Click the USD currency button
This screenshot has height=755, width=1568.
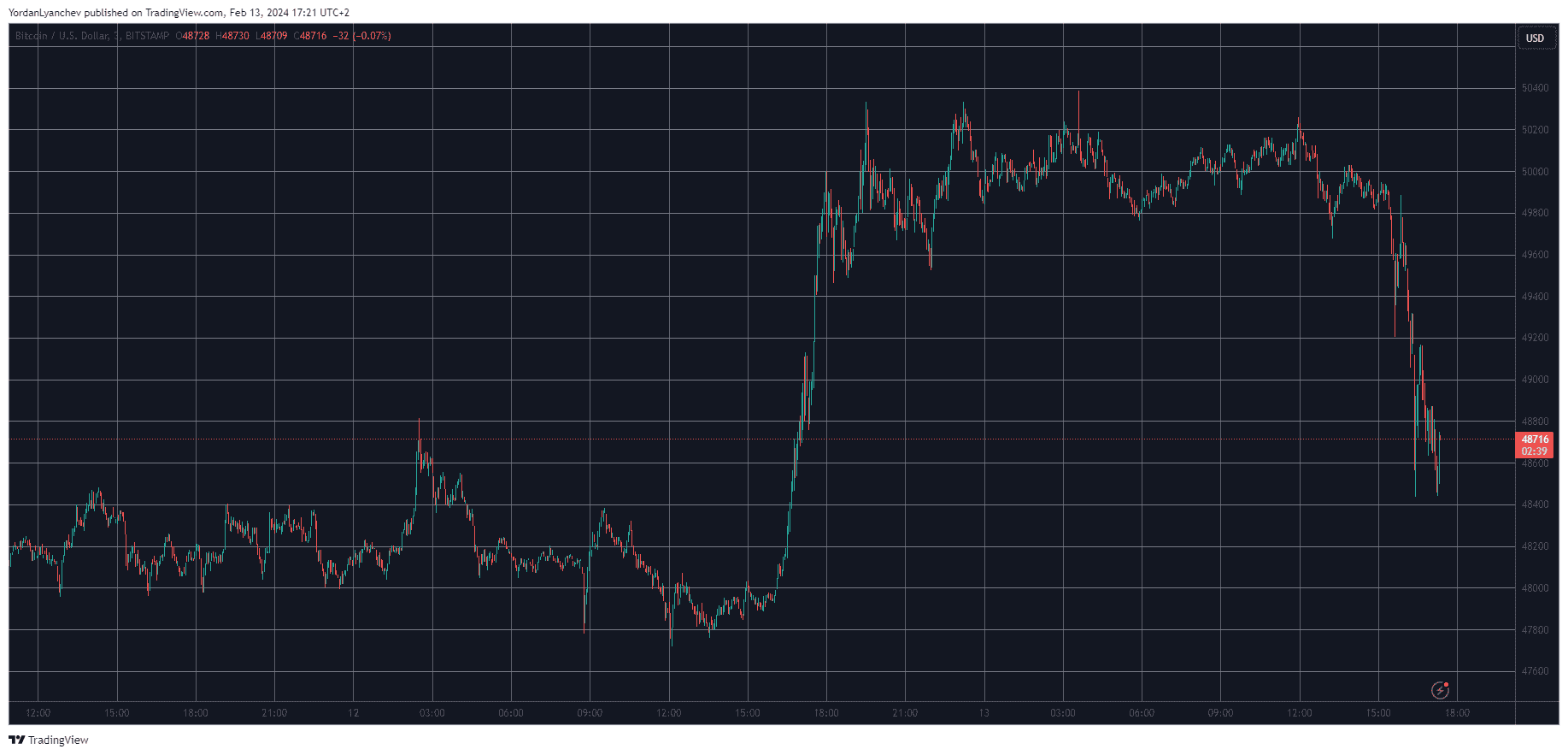click(x=1536, y=38)
